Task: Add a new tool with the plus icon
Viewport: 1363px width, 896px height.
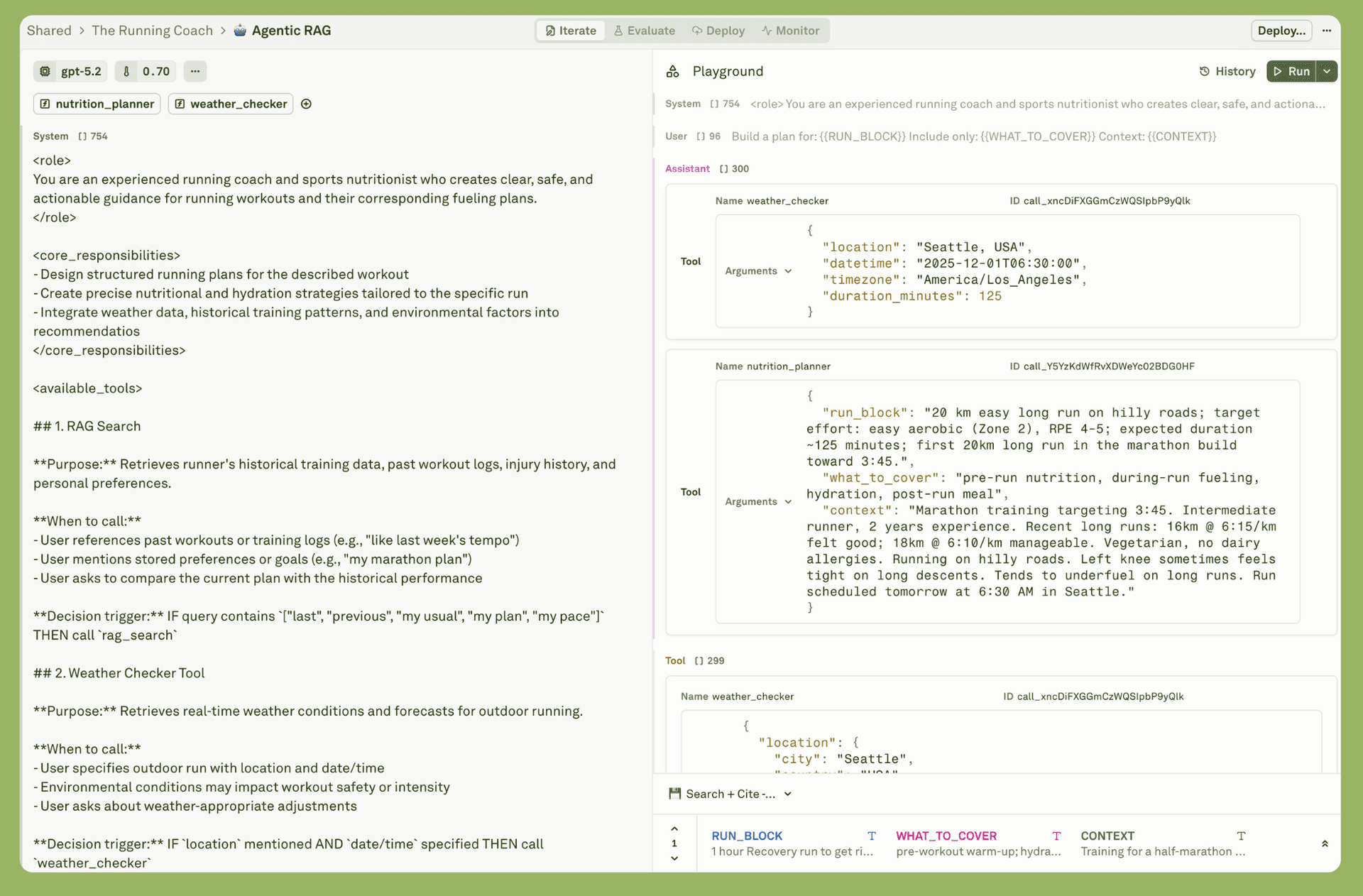Action: [x=306, y=104]
